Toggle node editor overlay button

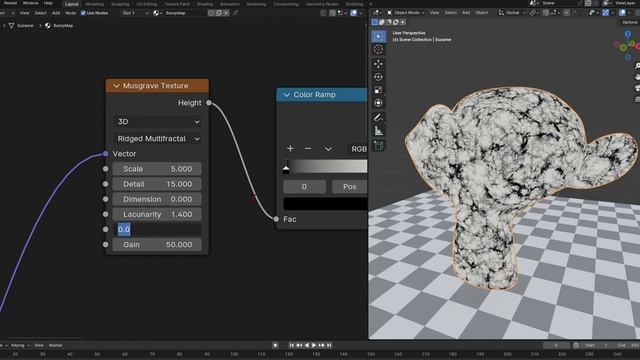coord(353,13)
